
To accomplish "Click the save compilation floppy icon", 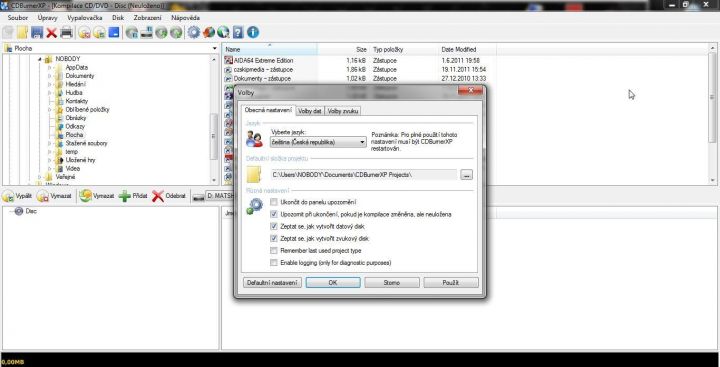I will pos(37,32).
